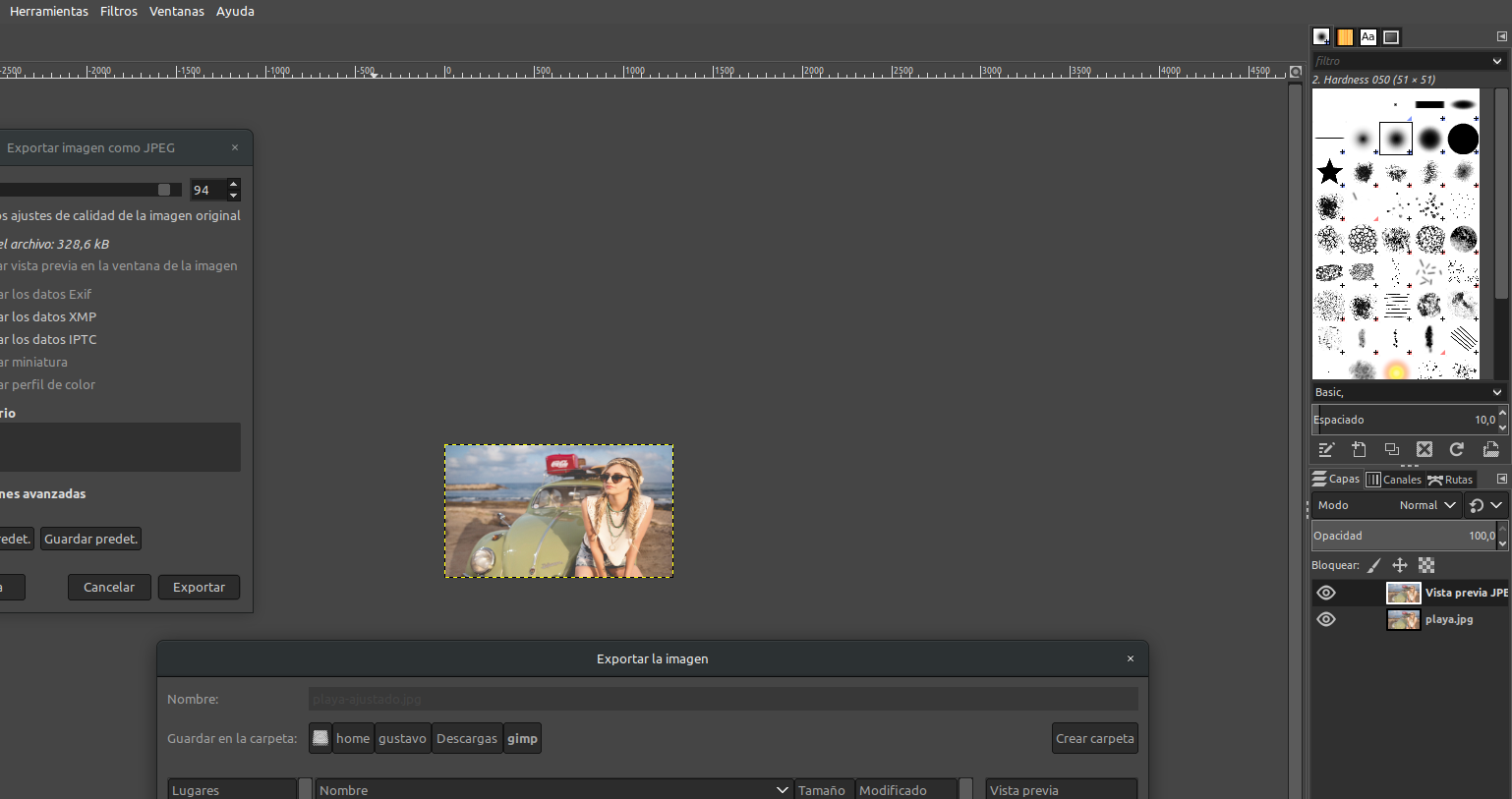The image size is (1512, 799).
Task: Toggle 'ajustes de calidad de la imagen original'
Action: [121, 215]
